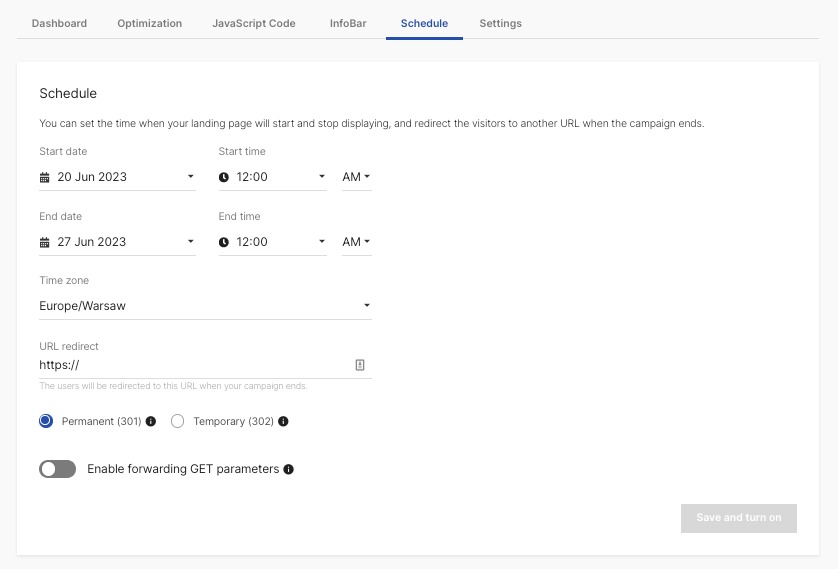Click info icon beside forwarding GET parameters

pos(288,469)
